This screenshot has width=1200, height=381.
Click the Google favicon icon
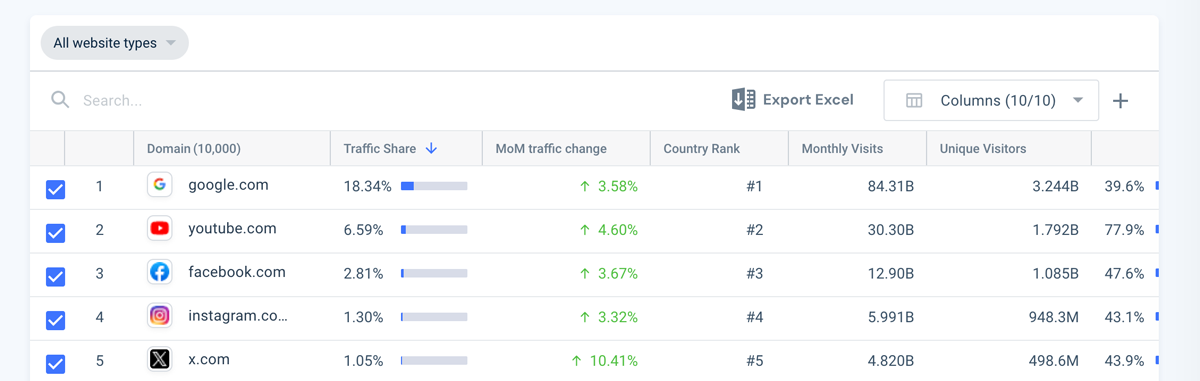point(159,185)
